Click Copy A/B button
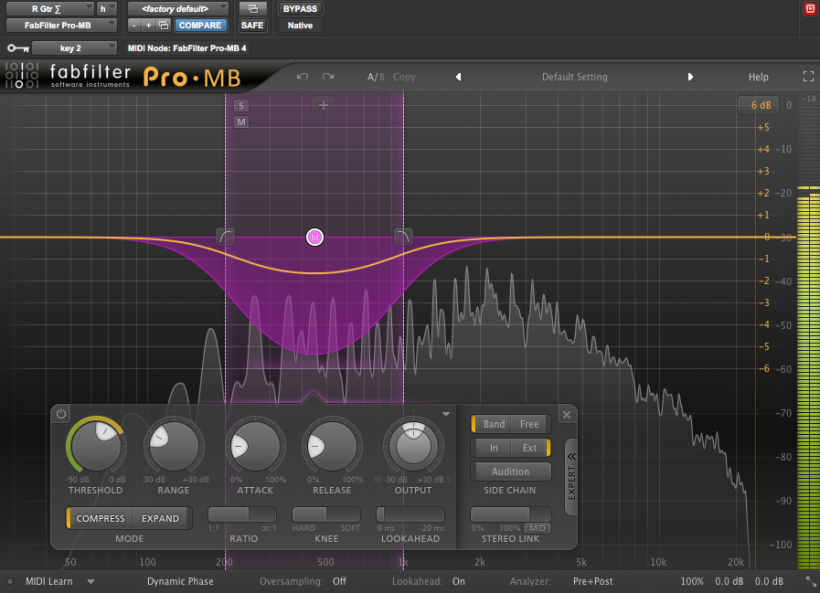Screen dimensions: 820x593 (404, 77)
